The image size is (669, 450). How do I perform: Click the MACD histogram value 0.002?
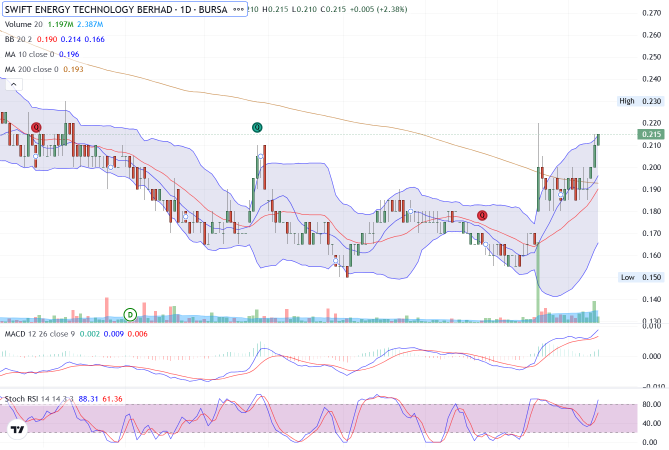click(x=90, y=334)
